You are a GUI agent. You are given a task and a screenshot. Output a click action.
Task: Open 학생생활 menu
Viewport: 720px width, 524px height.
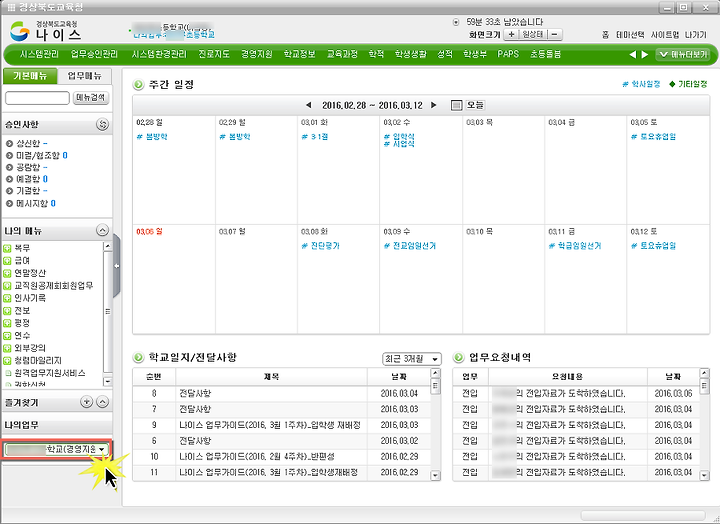[x=411, y=54]
